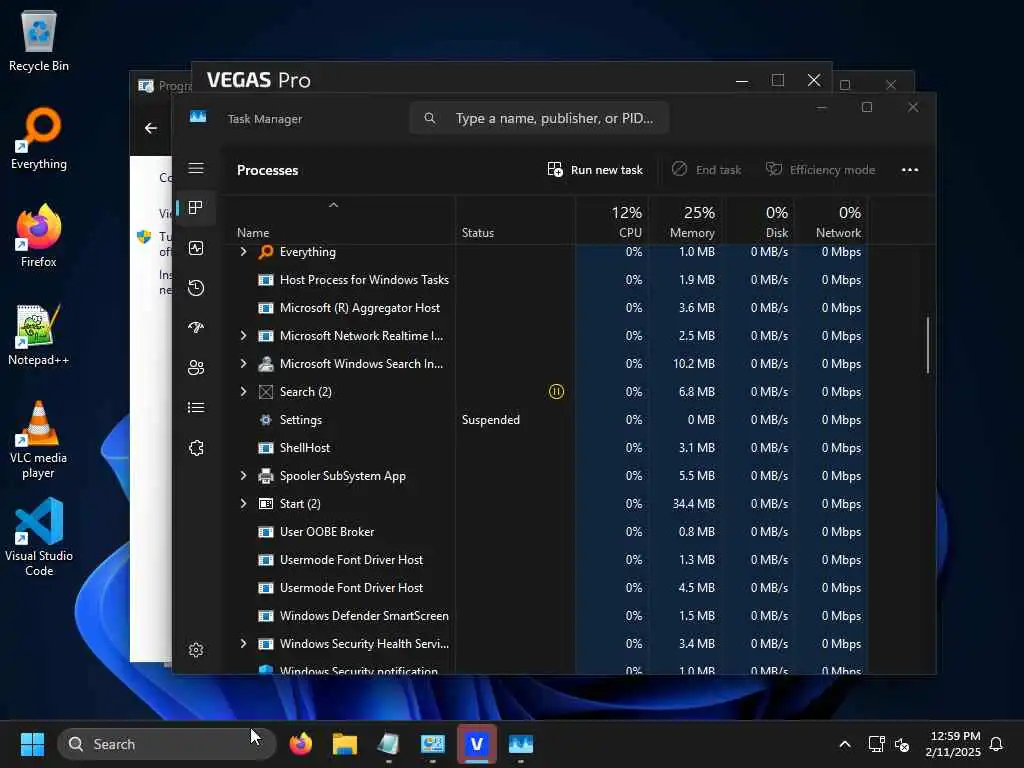Click the process list vertical scrollbar thumb
This screenshot has height=768, width=1024.
[927, 345]
